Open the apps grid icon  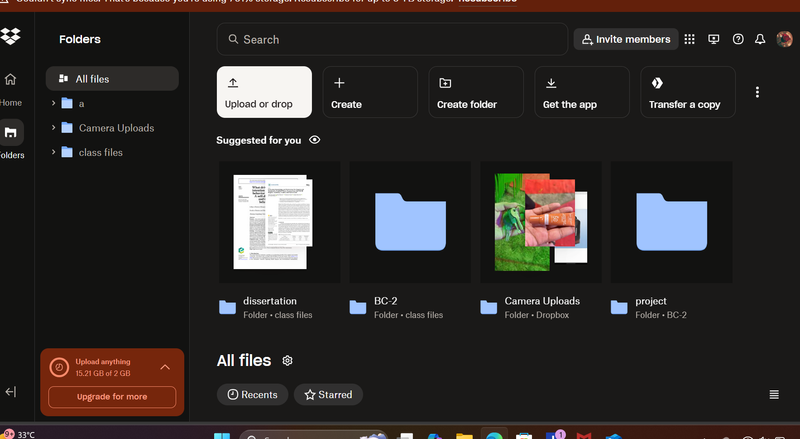coord(689,39)
